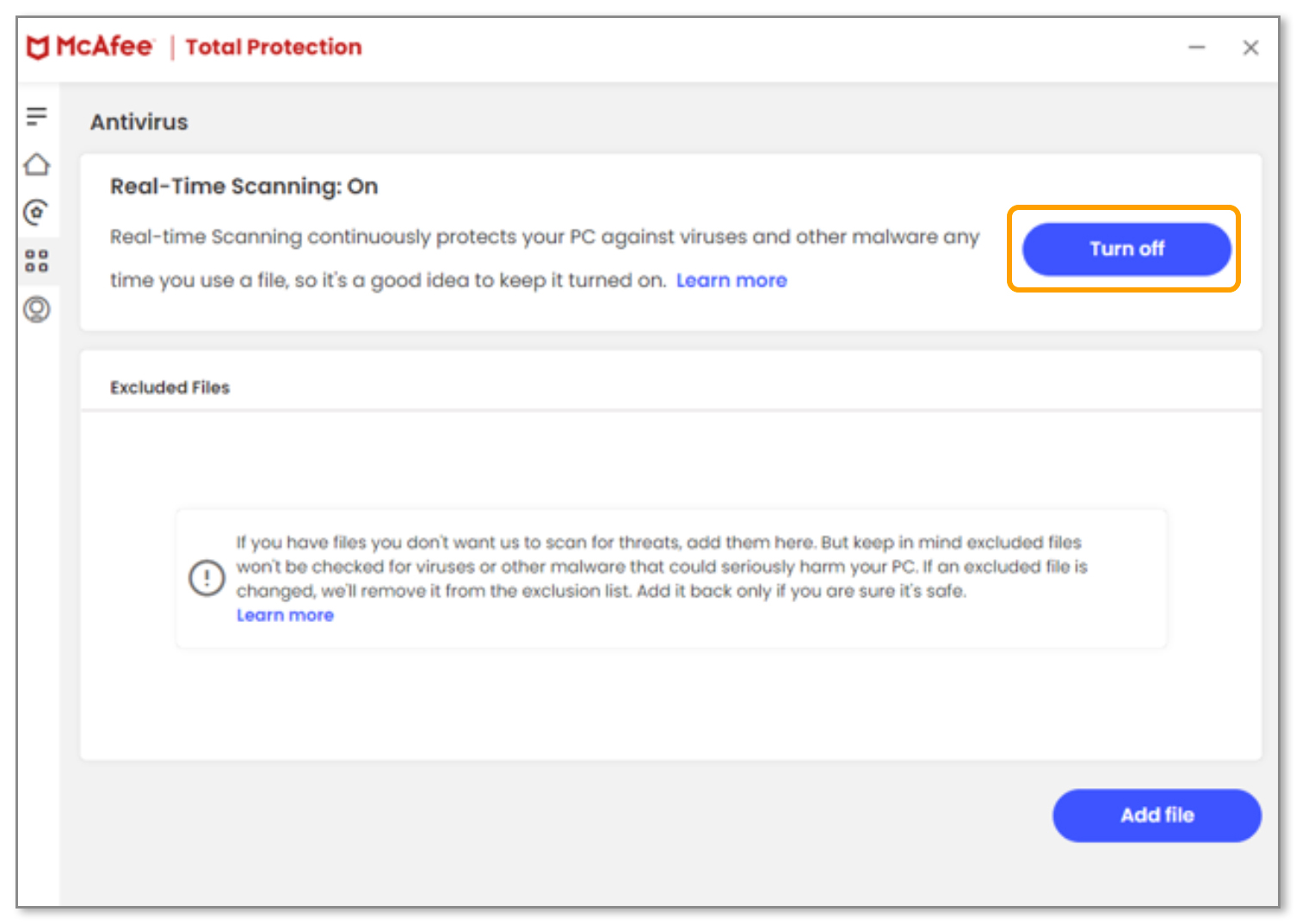Open the protection score section

[37, 213]
